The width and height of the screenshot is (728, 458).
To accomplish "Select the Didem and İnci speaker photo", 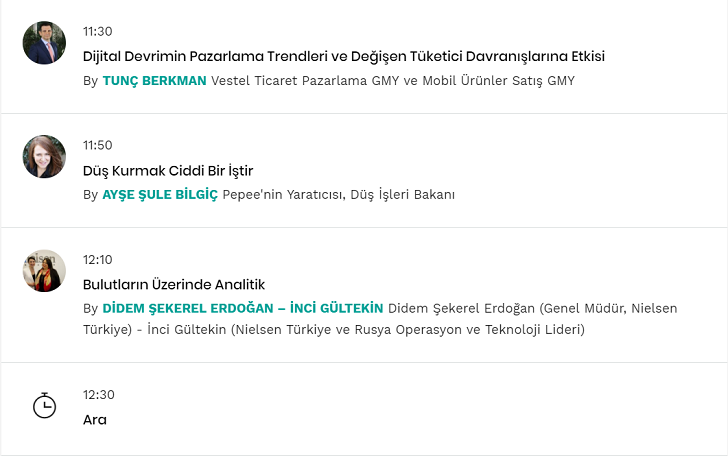I will 44,271.
